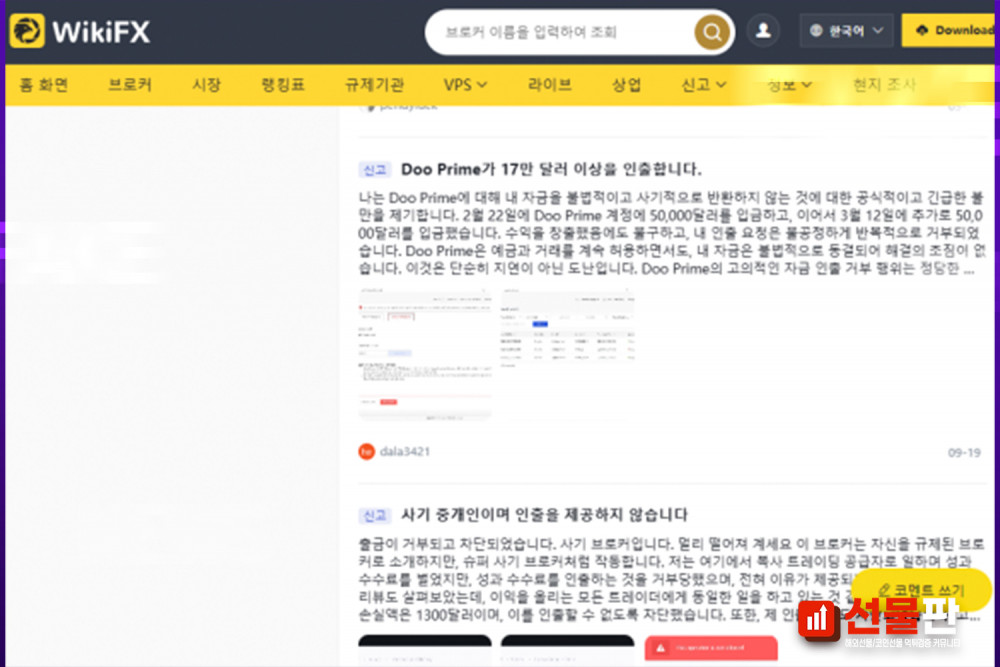Click the 선물판 watermark logo
The image size is (1000, 667).
coord(880,617)
